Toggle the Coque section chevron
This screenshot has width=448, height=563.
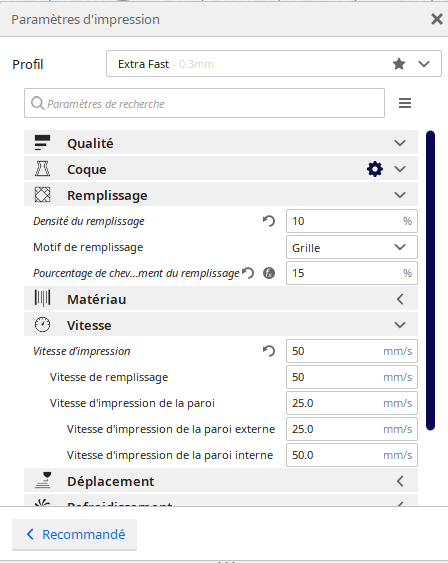tap(400, 169)
